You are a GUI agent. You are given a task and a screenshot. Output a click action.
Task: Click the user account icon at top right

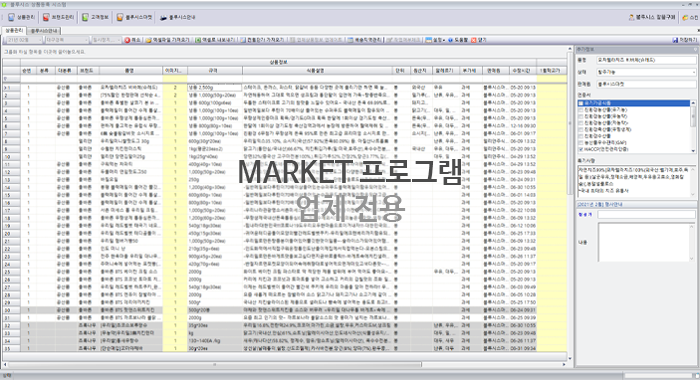click(x=631, y=17)
